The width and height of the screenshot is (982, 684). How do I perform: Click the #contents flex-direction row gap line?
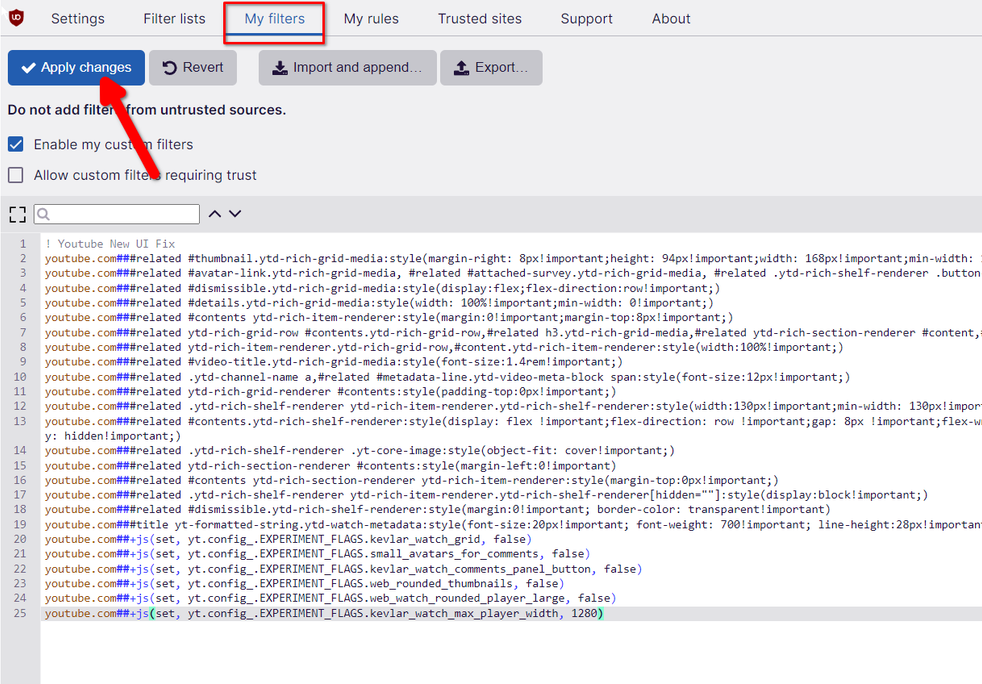pyautogui.click(x=513, y=428)
